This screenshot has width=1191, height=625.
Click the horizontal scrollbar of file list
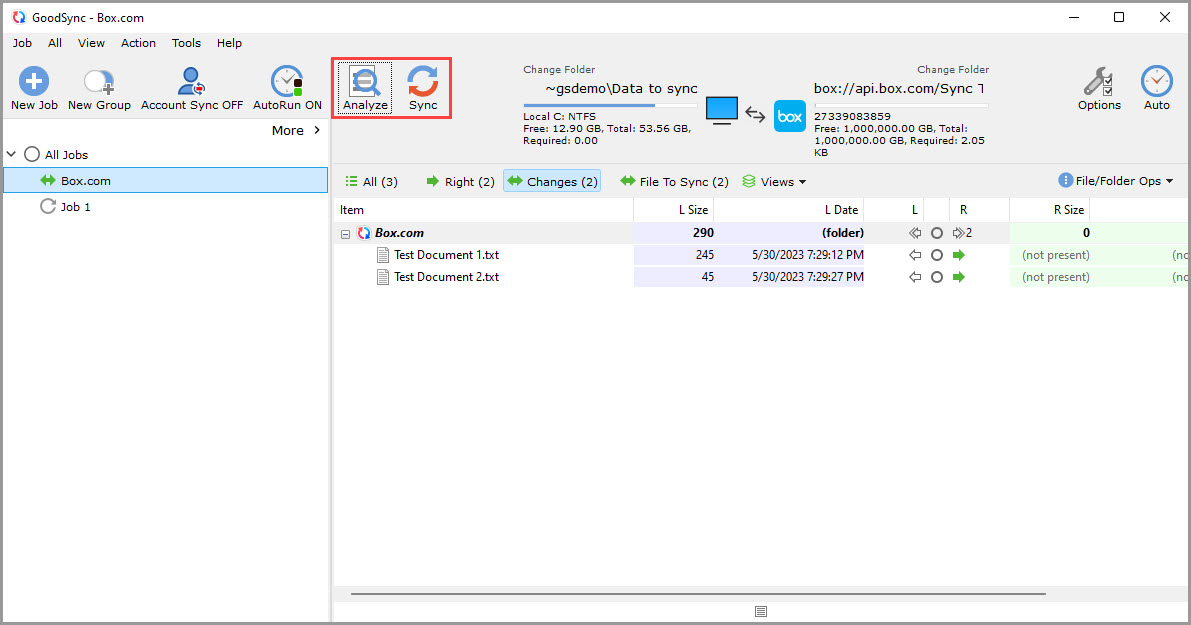click(698, 594)
